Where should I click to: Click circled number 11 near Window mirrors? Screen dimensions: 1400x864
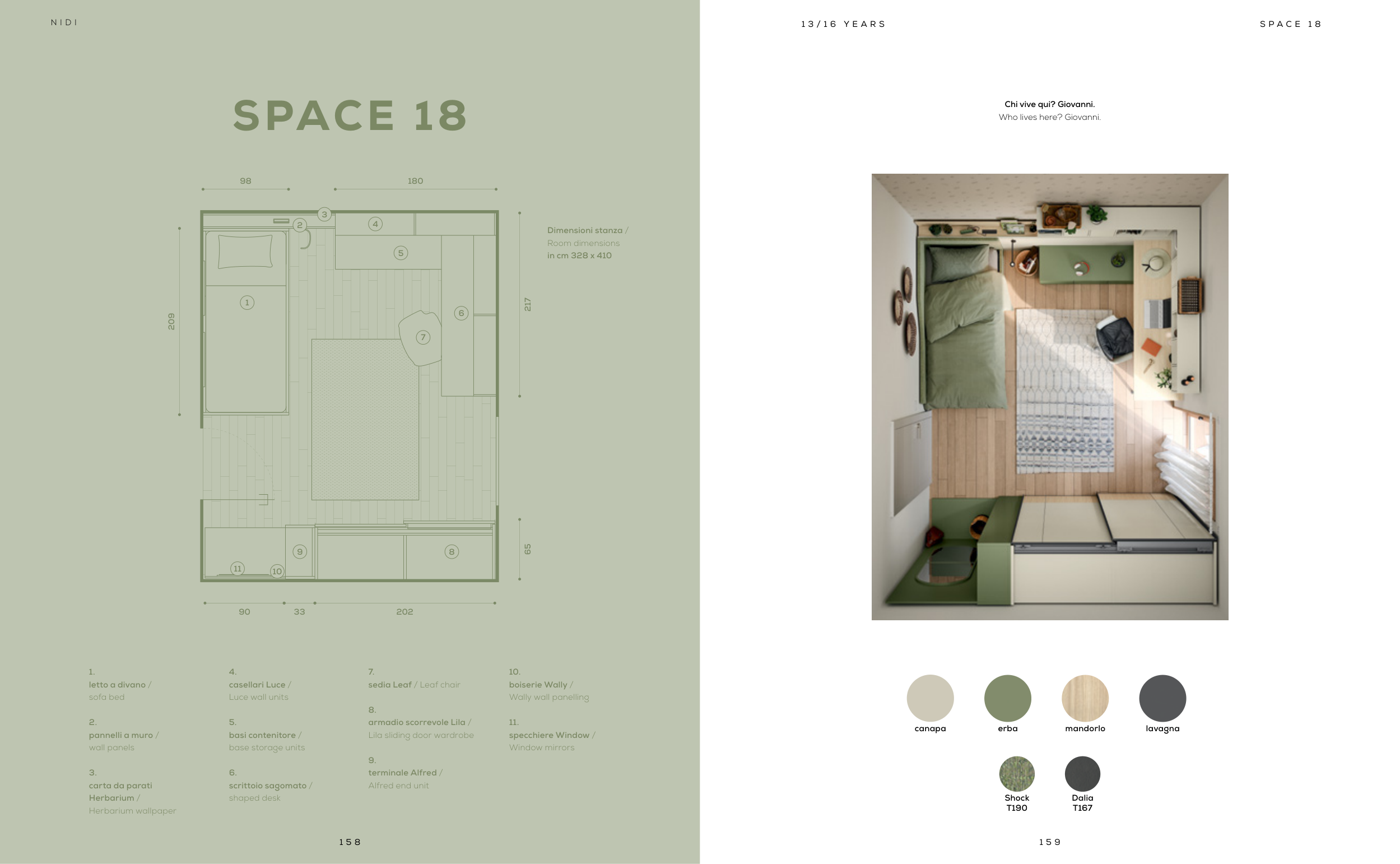[237, 568]
